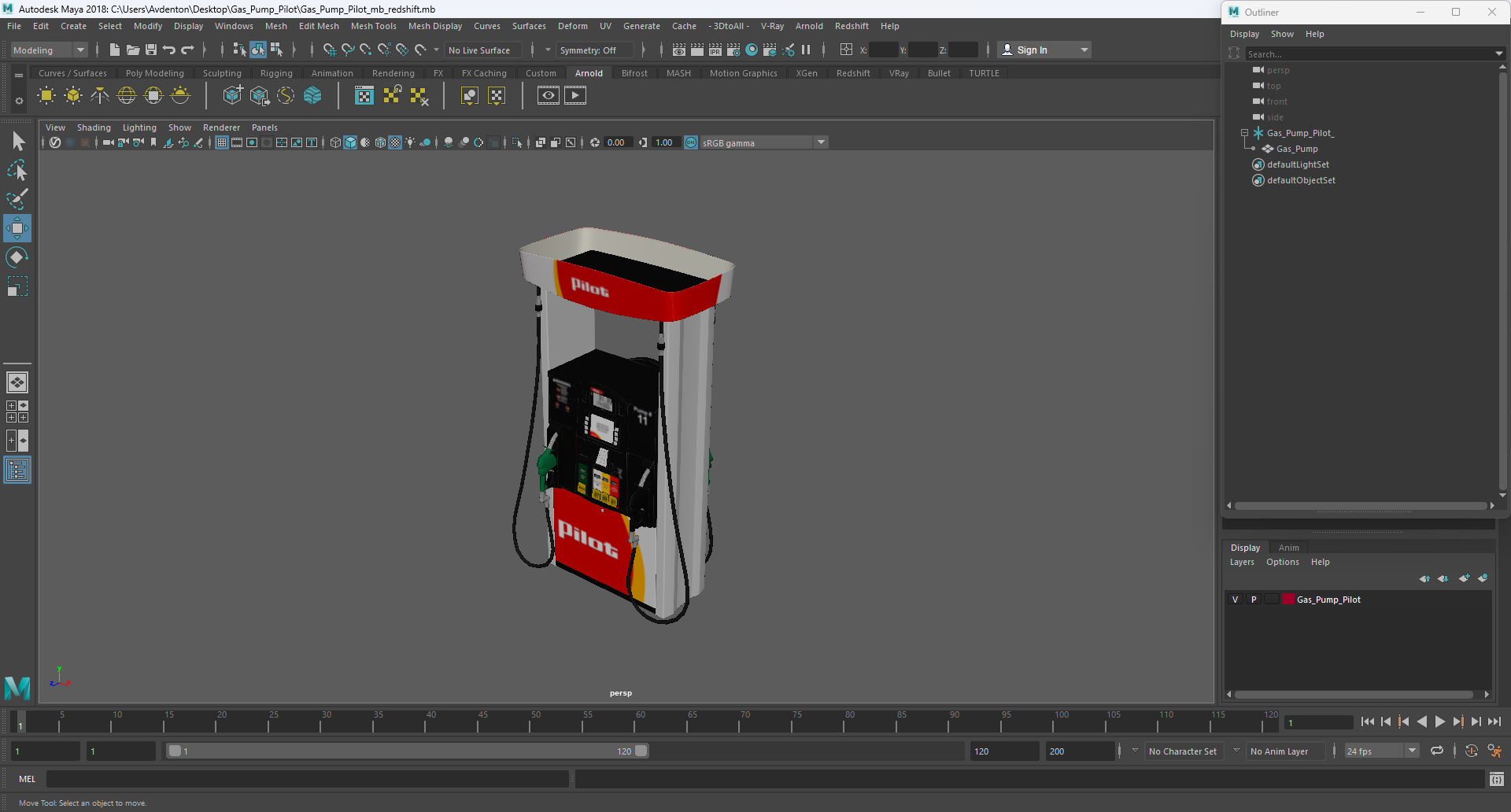1511x812 pixels.
Task: Toggle auto keyframe button
Action: point(1471,751)
